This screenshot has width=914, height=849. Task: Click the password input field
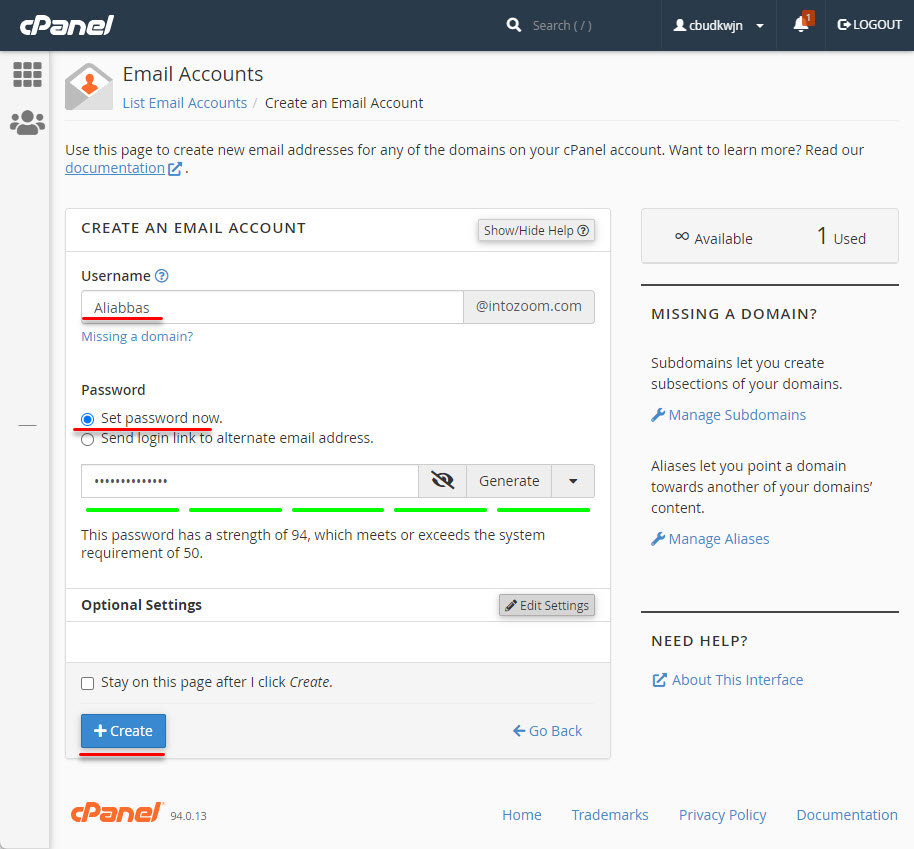249,481
